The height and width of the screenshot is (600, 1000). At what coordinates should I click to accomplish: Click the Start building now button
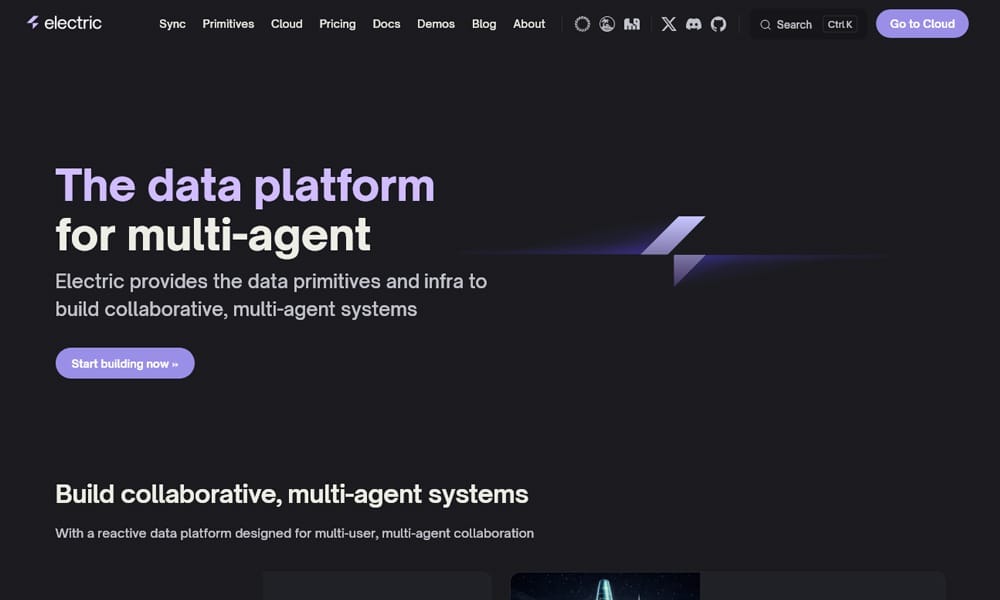tap(125, 363)
